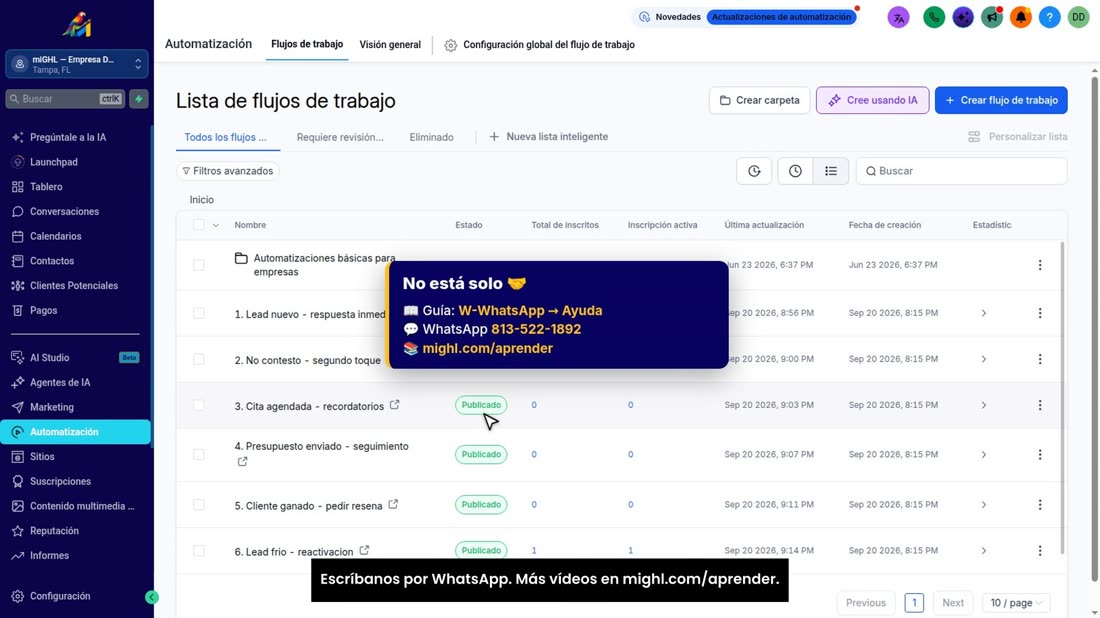Open the language translate icon
Screen dimensions: 1100x618
pyautogui.click(x=899, y=18)
